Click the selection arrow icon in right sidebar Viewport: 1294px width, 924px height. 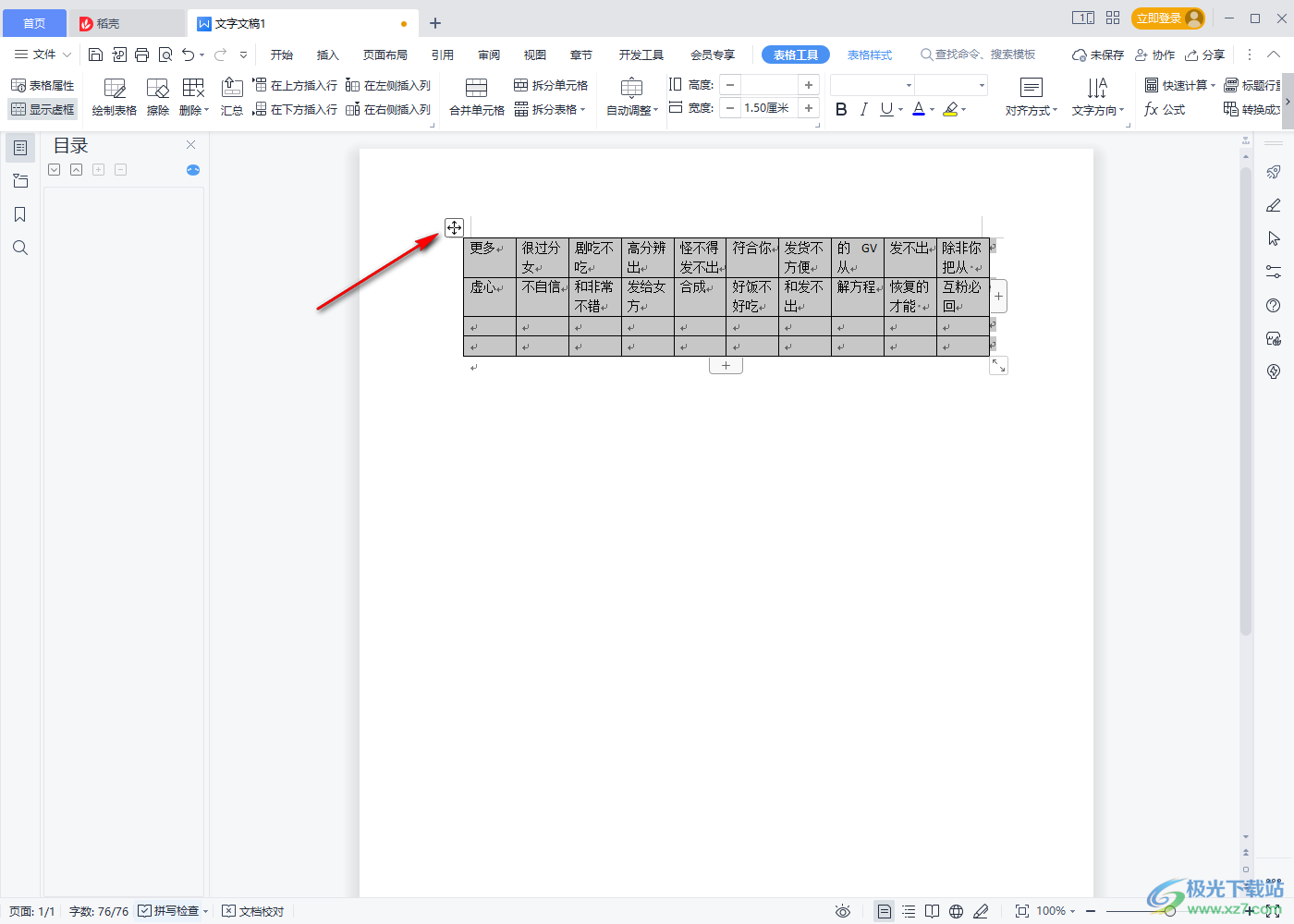coord(1274,238)
